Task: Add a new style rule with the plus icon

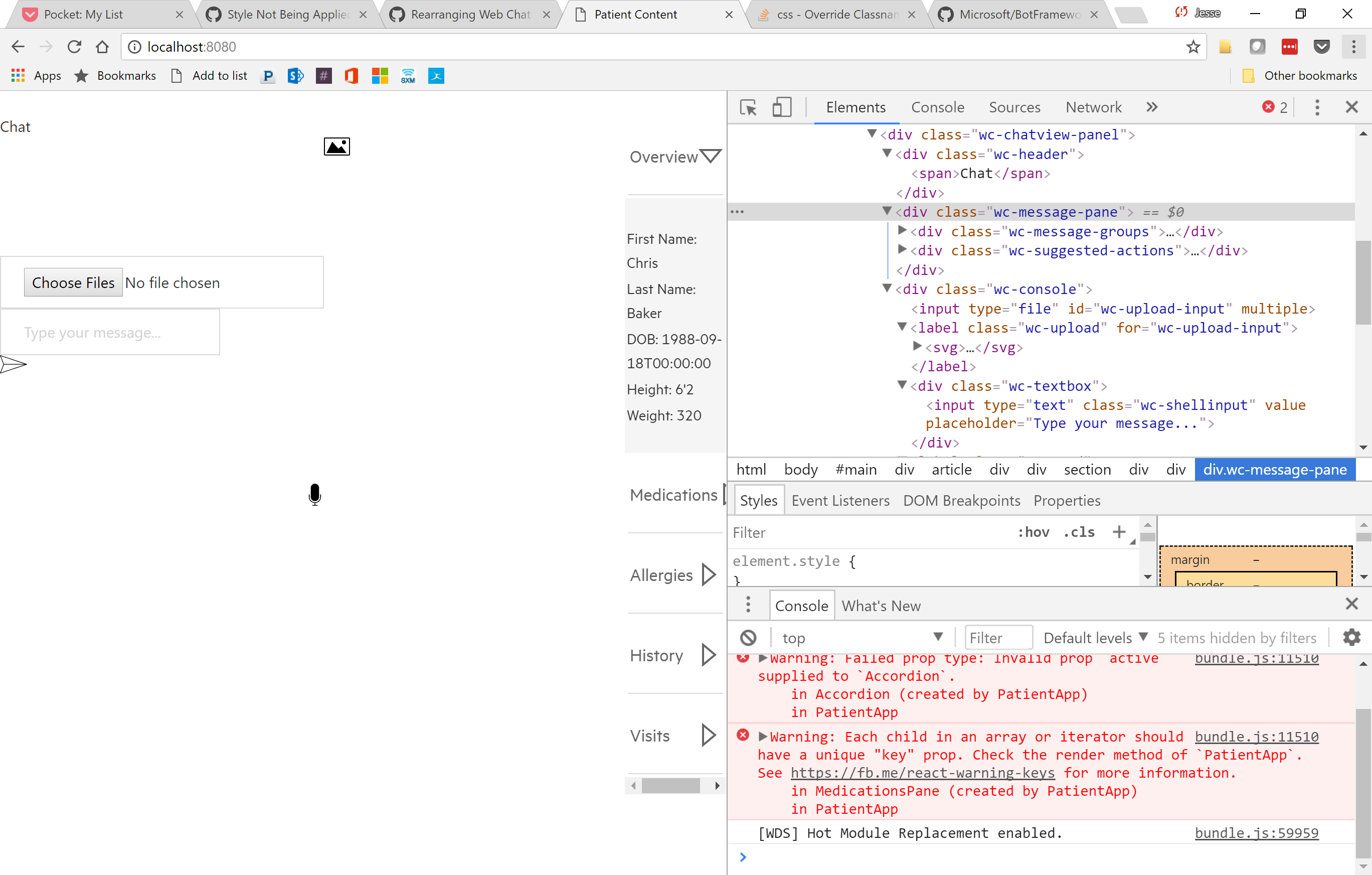Action: pos(1119,532)
